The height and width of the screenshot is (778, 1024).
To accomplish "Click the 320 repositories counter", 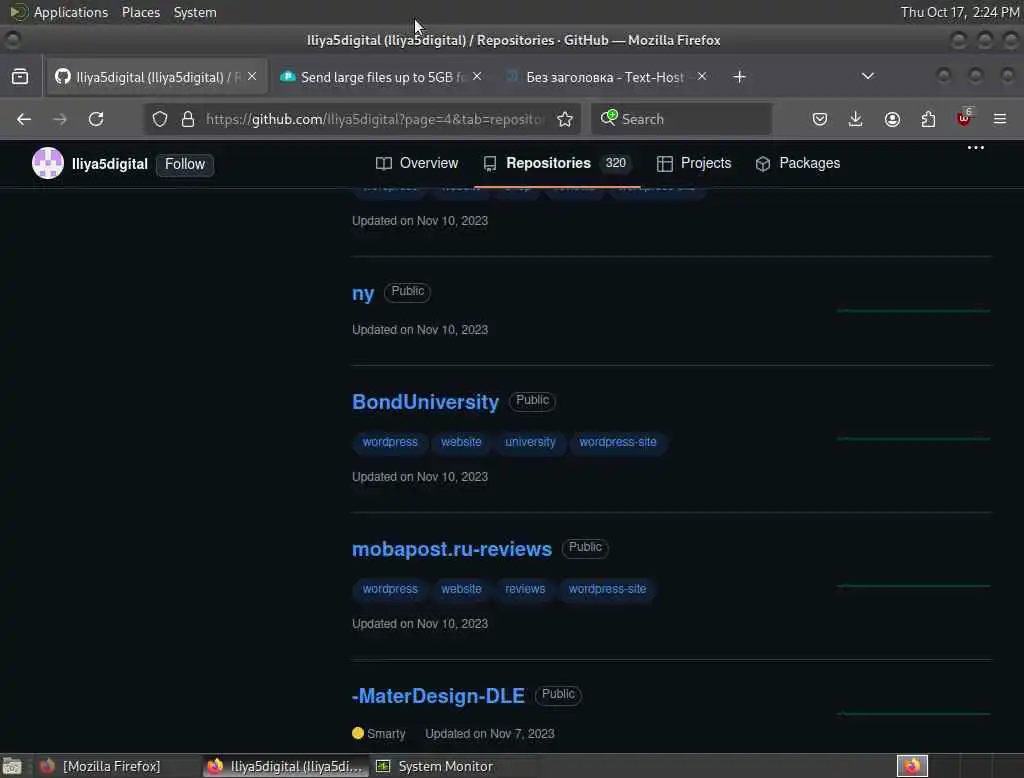I will 615,163.
